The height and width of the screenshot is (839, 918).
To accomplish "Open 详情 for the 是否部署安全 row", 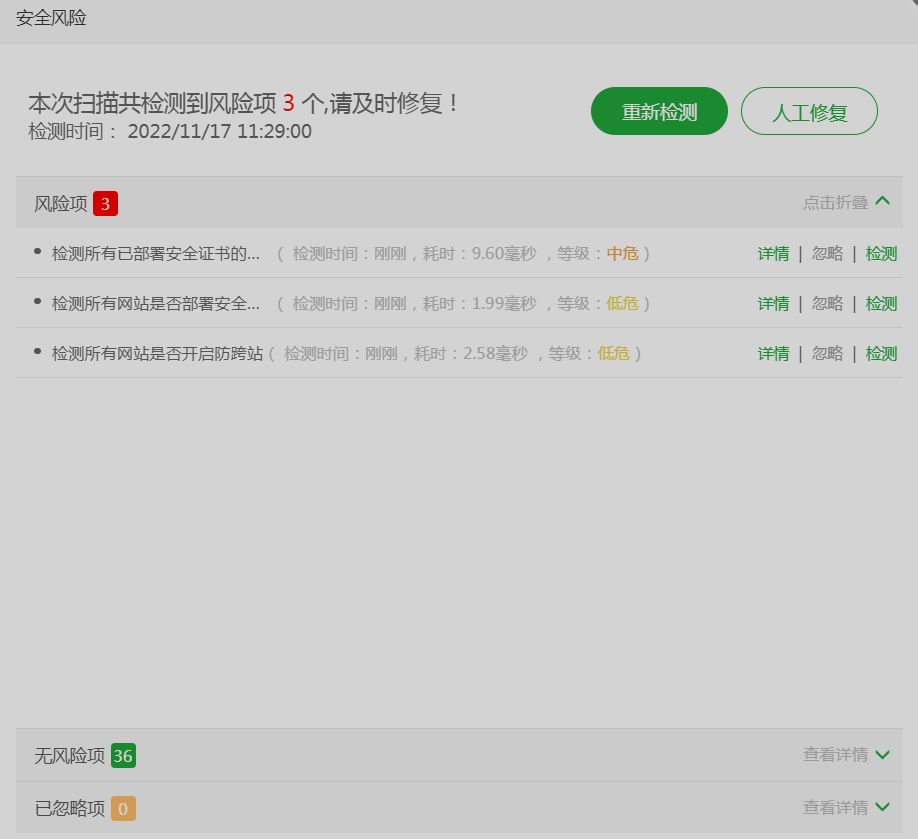I will point(773,303).
